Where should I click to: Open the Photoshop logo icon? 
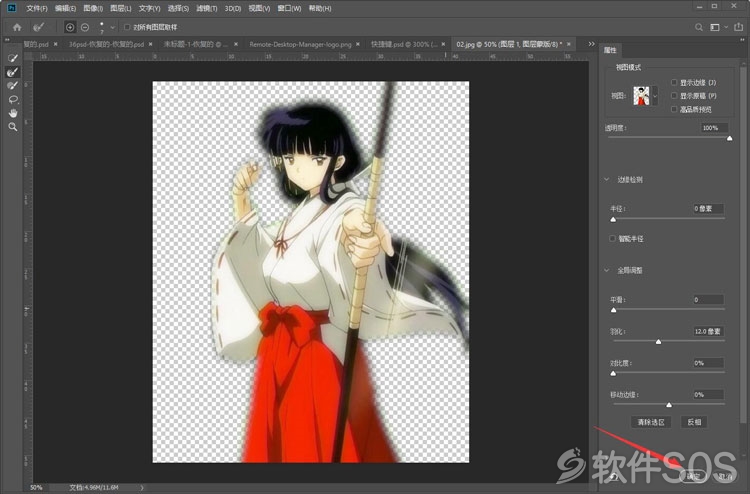(x=12, y=8)
